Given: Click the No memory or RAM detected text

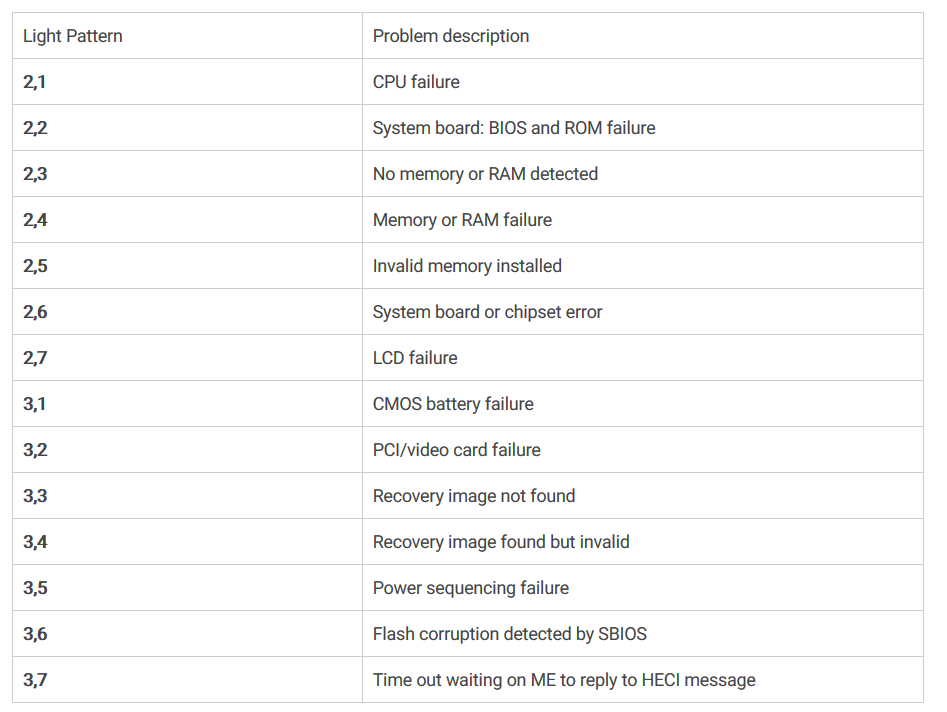Looking at the screenshot, I should pos(485,174).
